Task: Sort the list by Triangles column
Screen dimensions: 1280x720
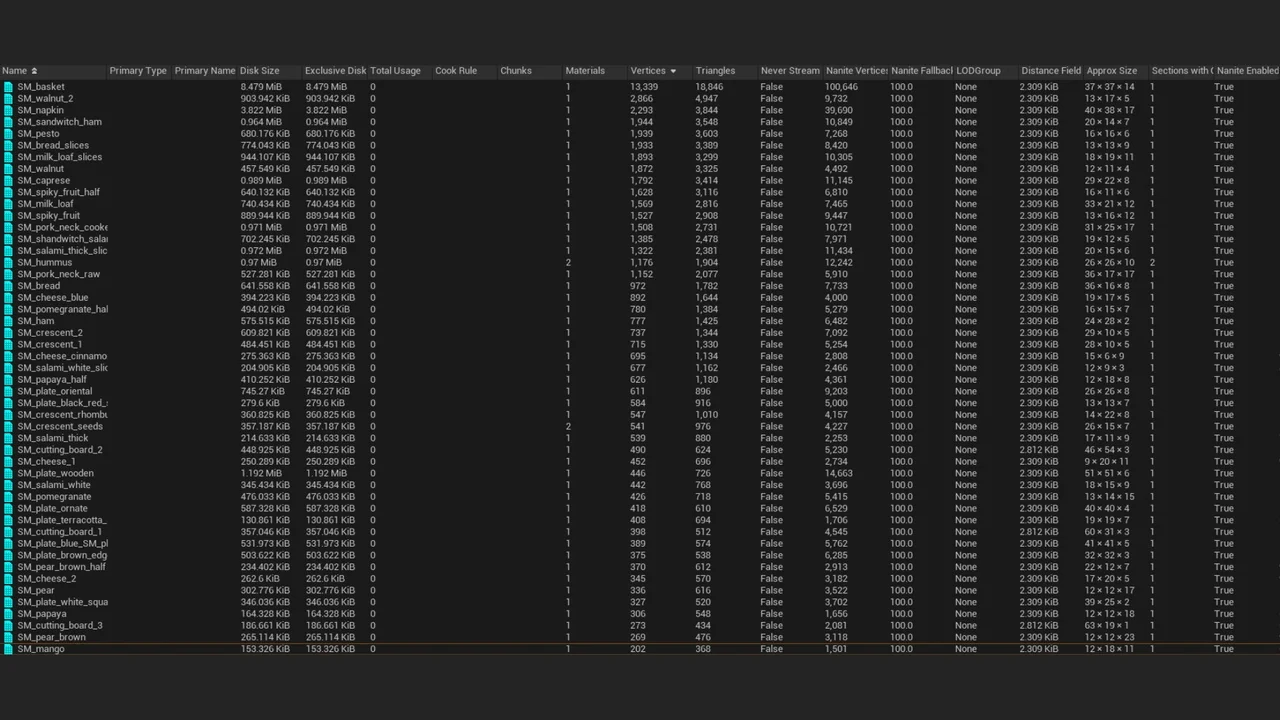Action: click(x=715, y=71)
